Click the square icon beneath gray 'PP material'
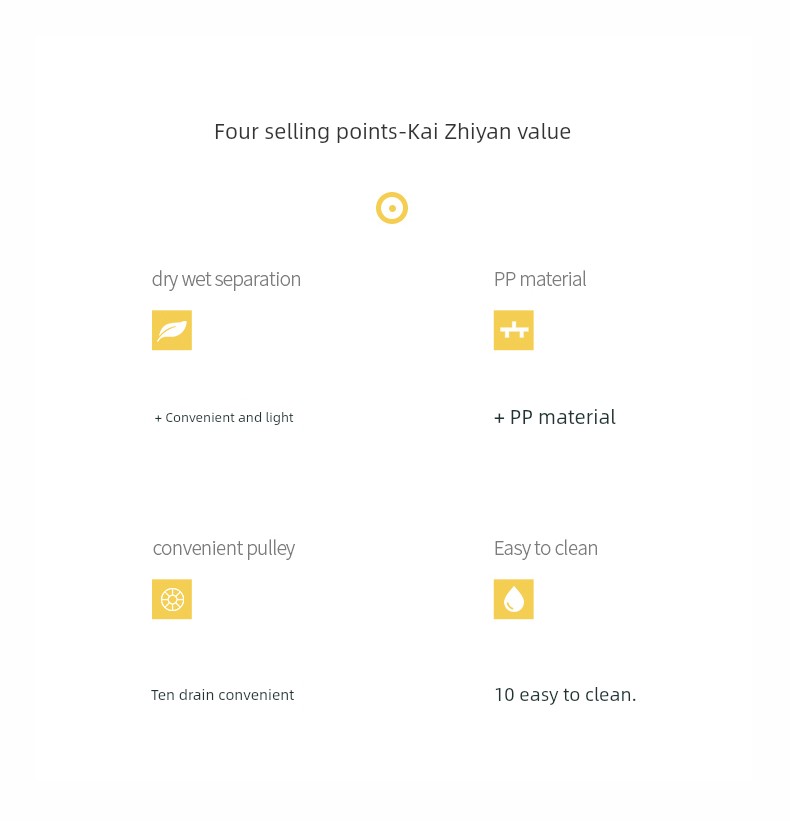This screenshot has height=821, width=790. tap(514, 330)
